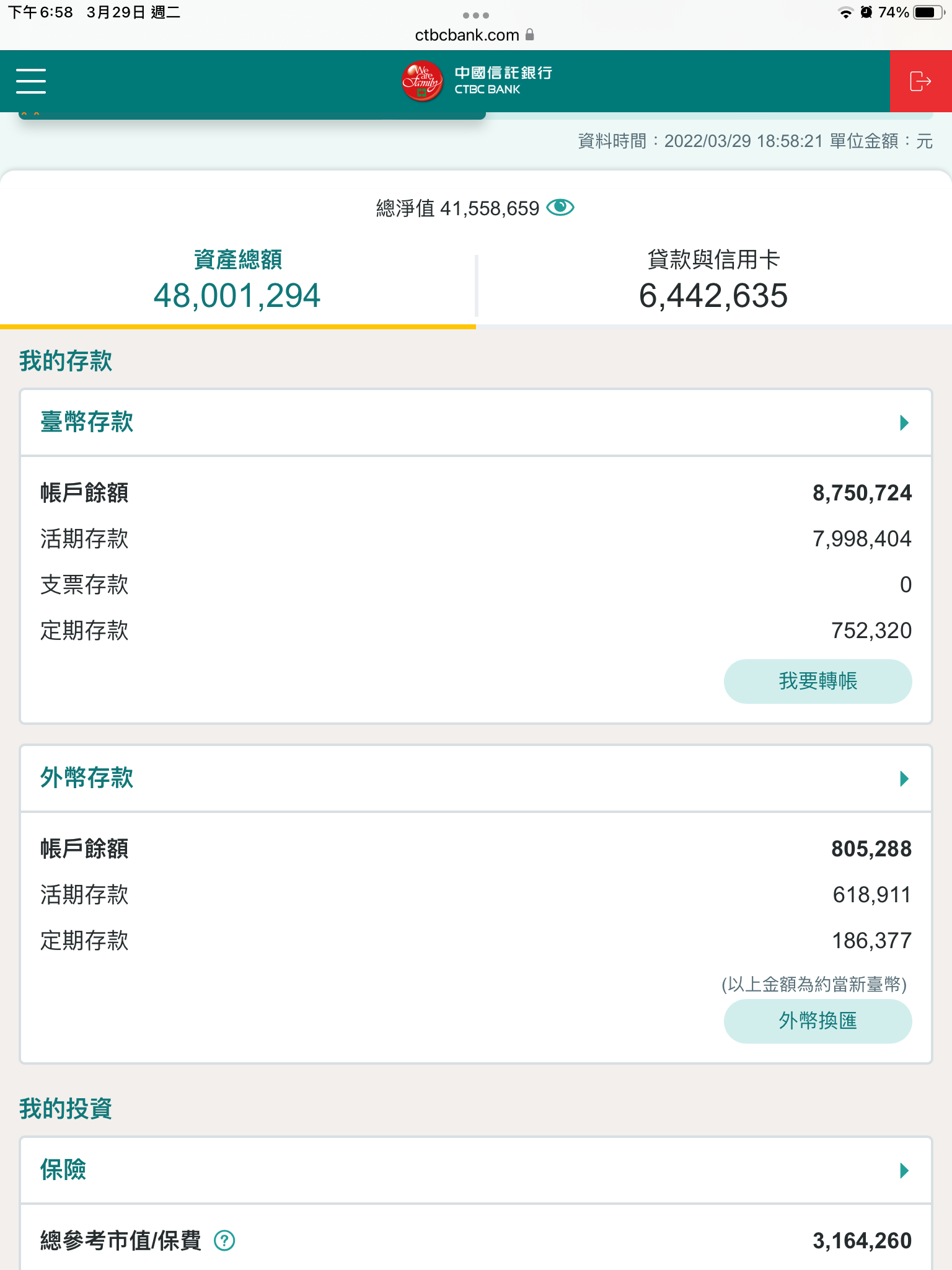The image size is (952, 1270).
Task: Expand 臺幣存款 with the arrow
Action: (904, 423)
